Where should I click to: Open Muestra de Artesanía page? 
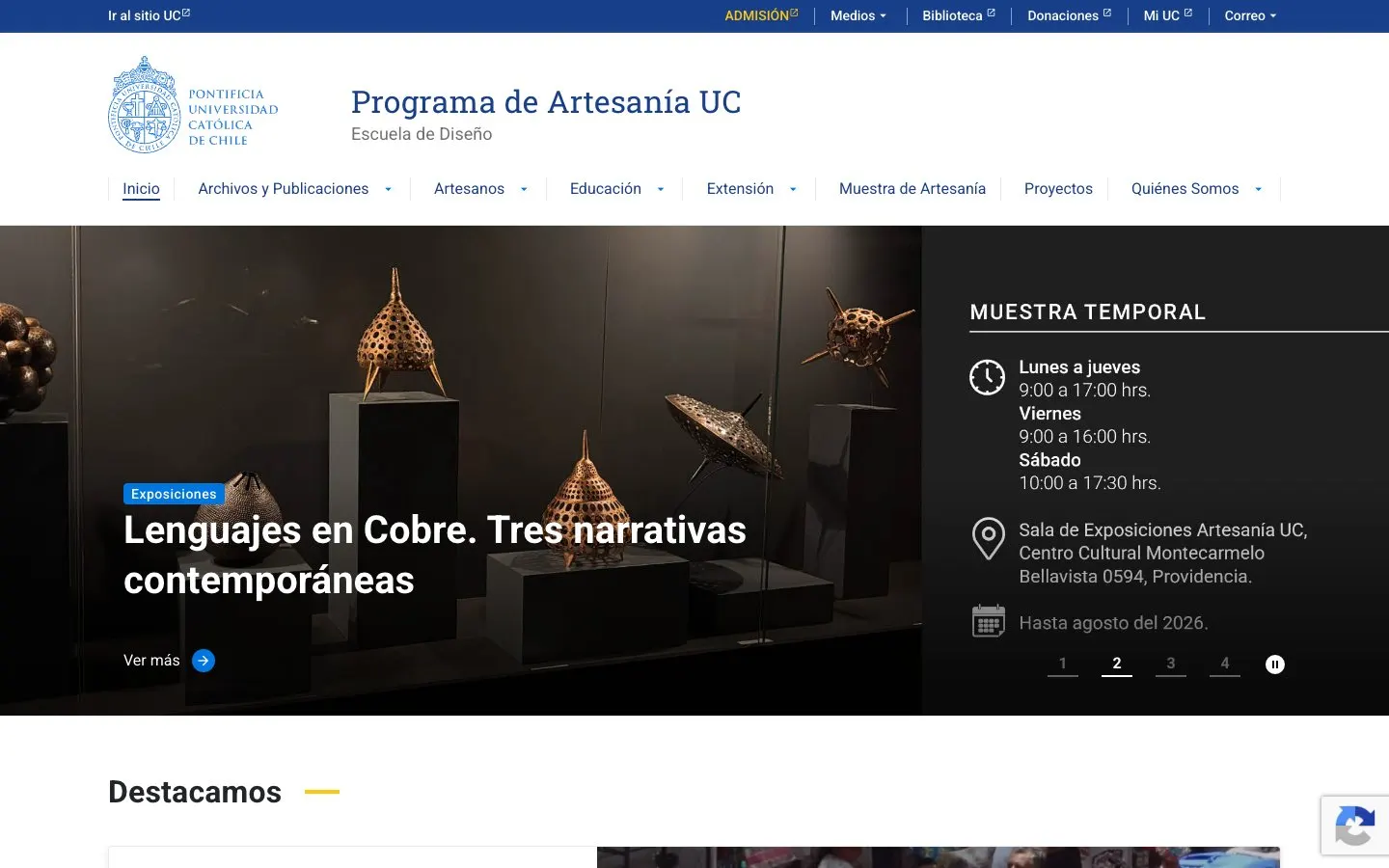pos(912,189)
